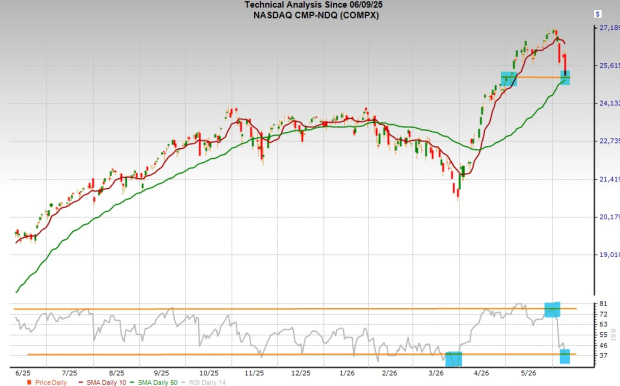Viewport: 620px width, 386px height.
Task: Click the dollar sign icon above the price axis
Action: (x=597, y=14)
